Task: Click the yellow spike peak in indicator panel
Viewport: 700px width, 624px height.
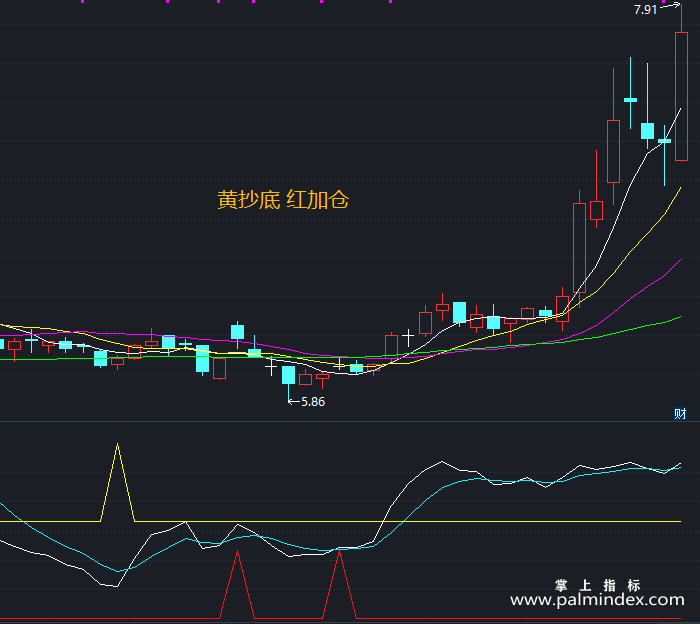Action: (x=117, y=445)
